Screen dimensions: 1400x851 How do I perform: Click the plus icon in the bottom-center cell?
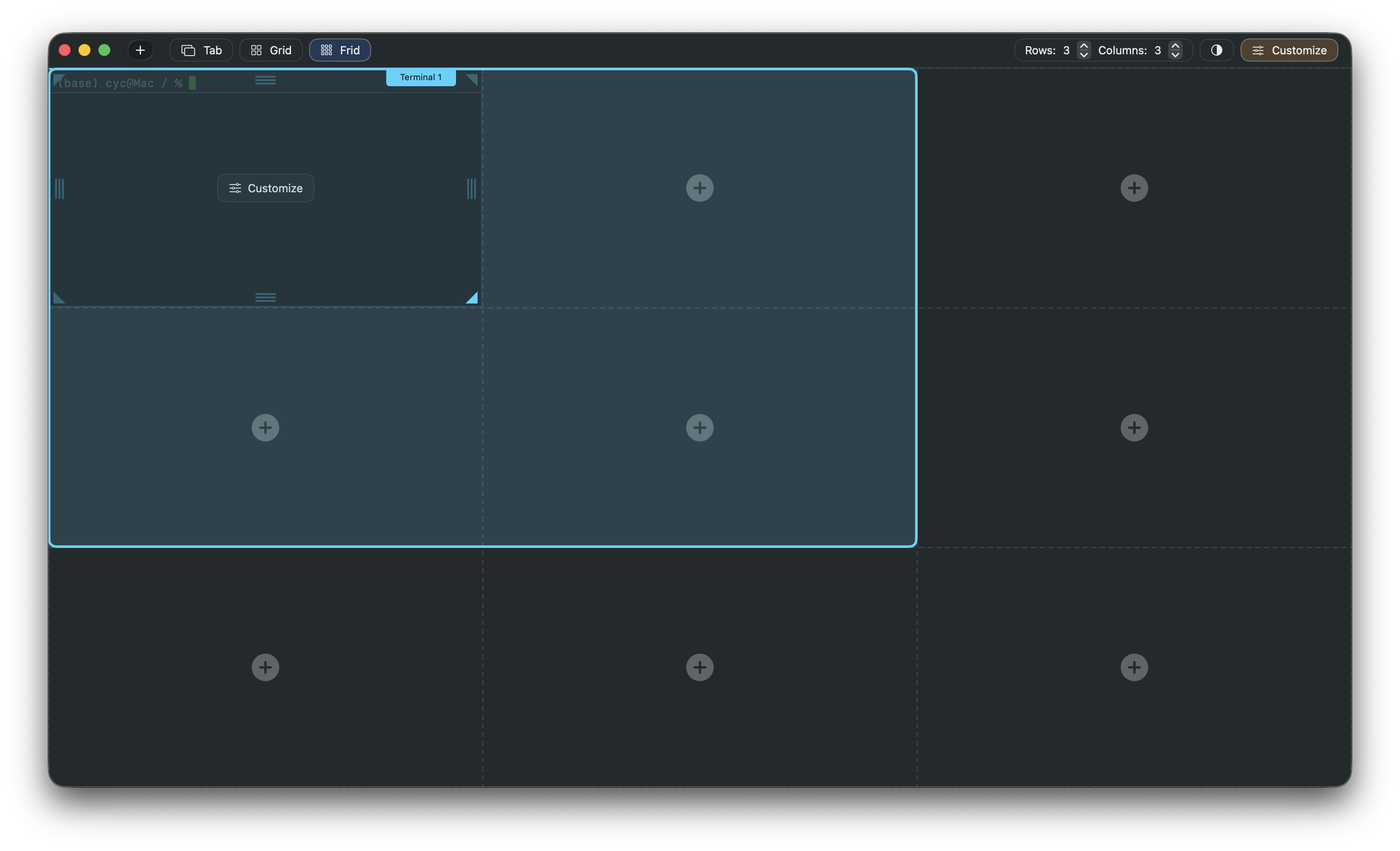pos(699,667)
